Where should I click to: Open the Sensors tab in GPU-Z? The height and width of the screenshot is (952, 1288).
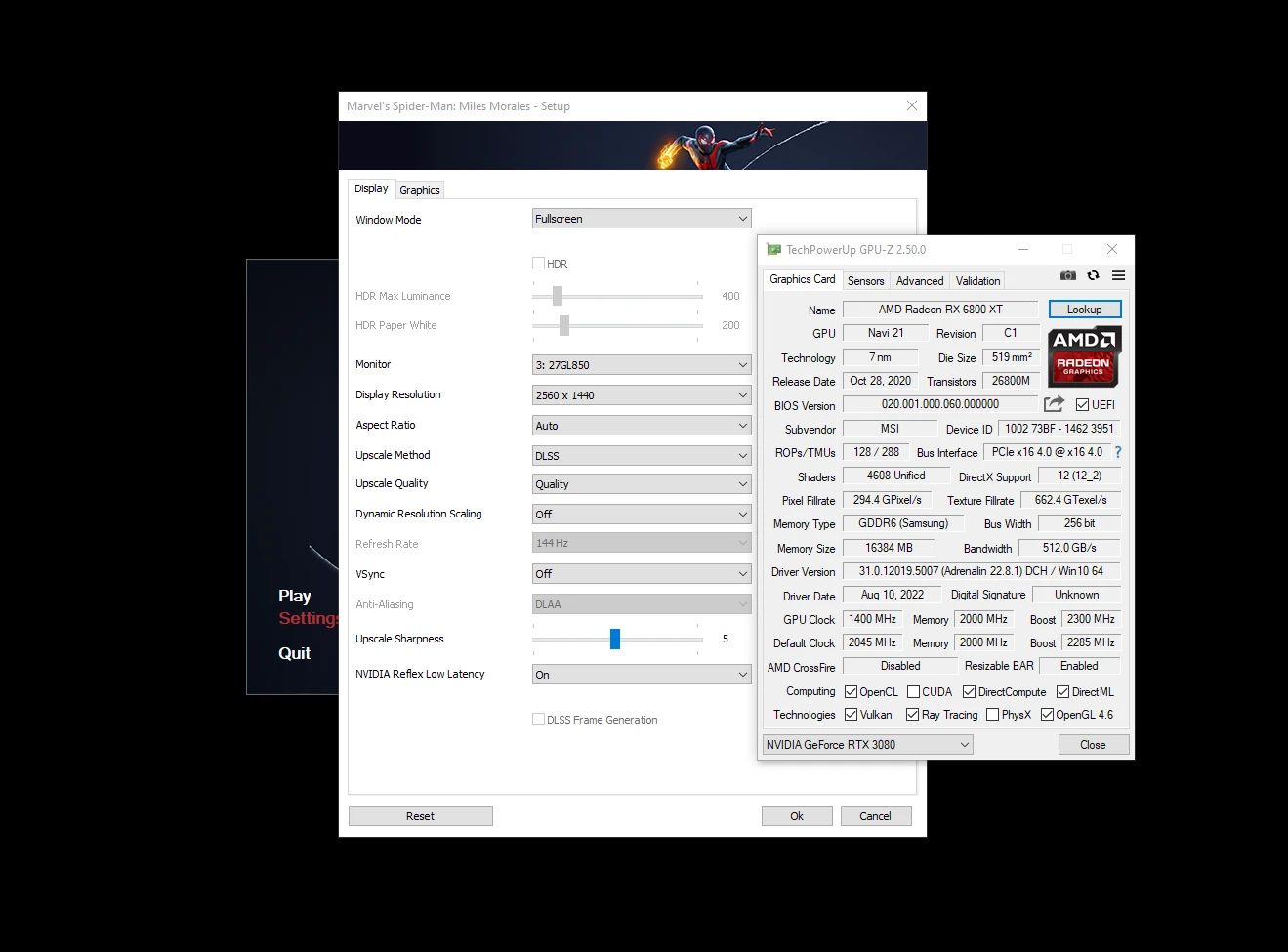click(866, 281)
